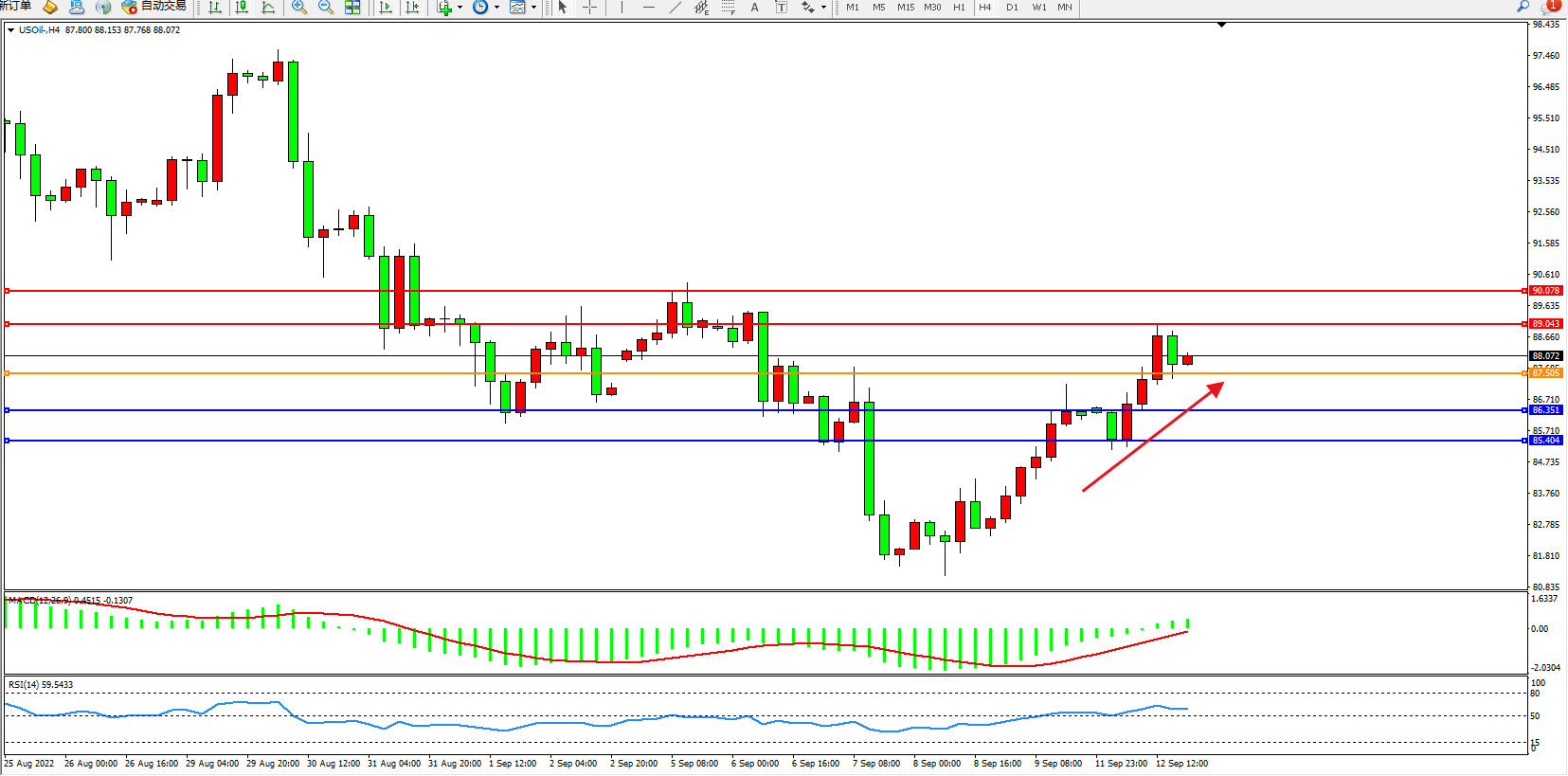Open the search magnifier icon
This screenshot has width=1568, height=776.
click(1523, 7)
